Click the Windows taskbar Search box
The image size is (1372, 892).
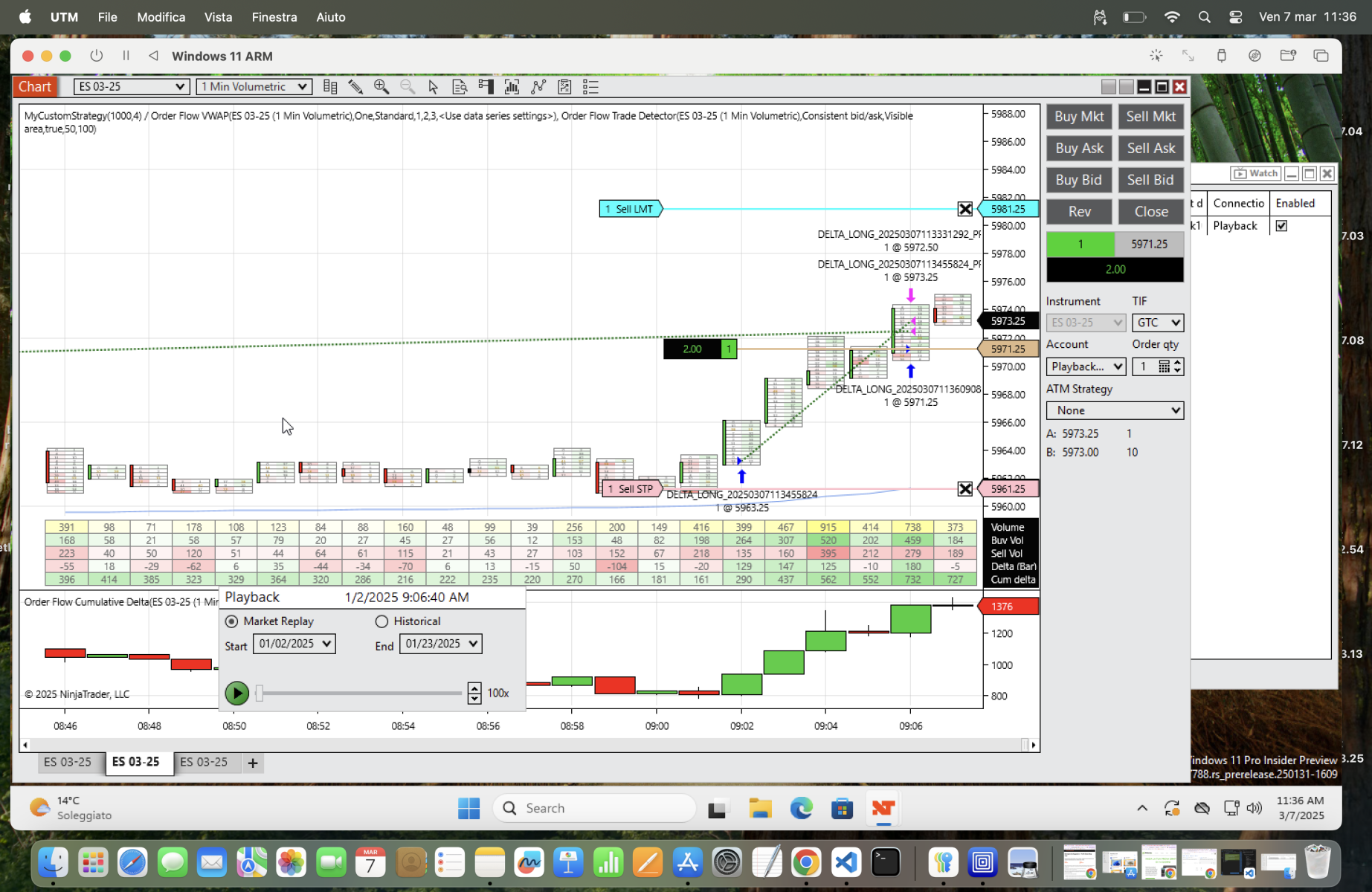594,808
